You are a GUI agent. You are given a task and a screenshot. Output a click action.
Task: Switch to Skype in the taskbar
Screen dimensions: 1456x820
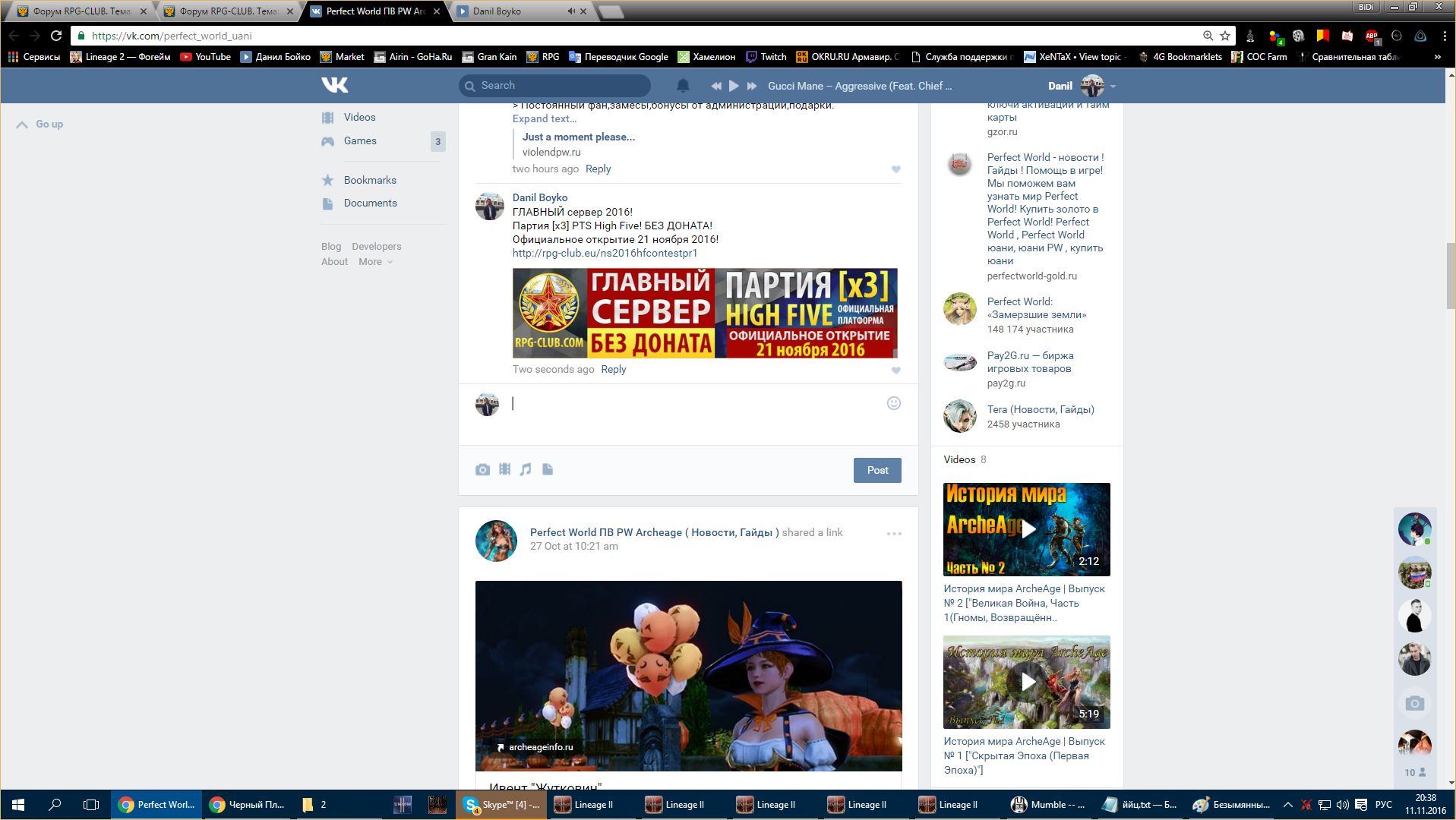[501, 805]
